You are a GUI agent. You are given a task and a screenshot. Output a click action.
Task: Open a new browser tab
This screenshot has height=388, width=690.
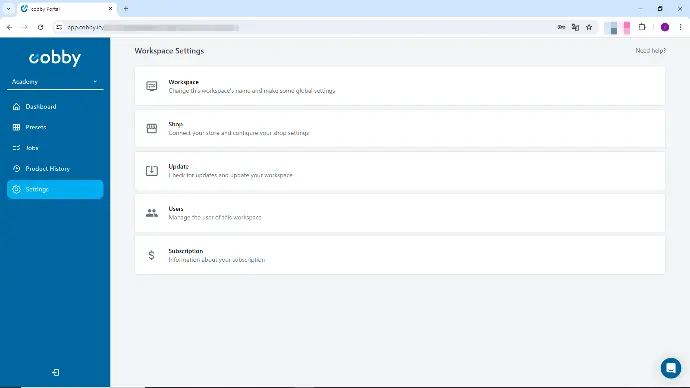click(x=126, y=9)
